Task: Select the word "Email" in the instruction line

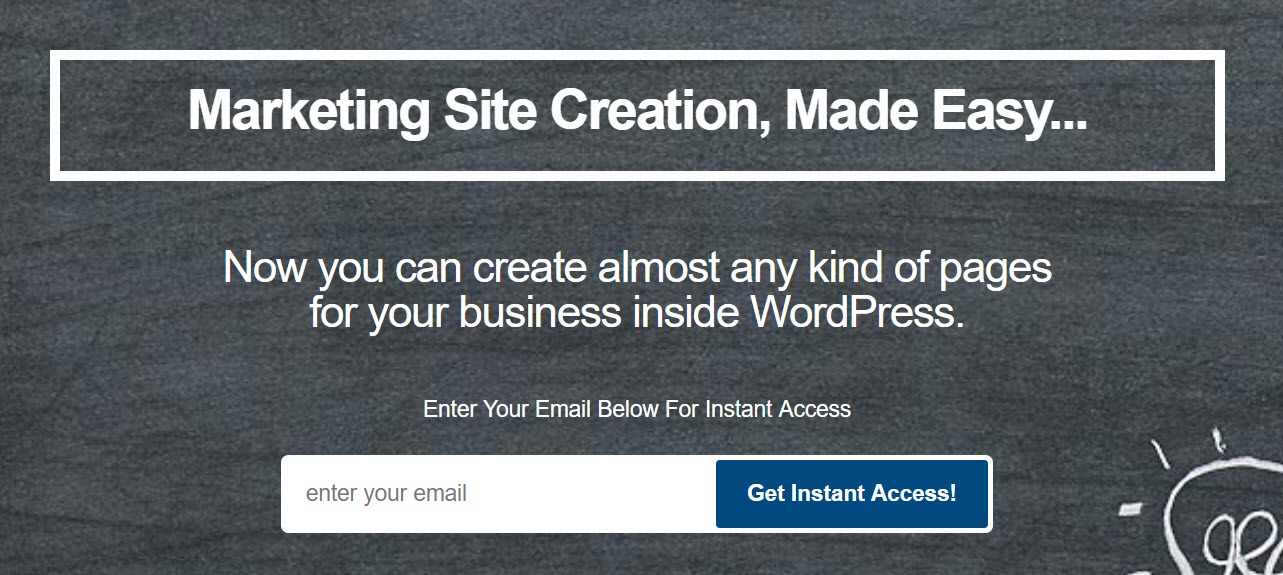Action: tap(564, 409)
